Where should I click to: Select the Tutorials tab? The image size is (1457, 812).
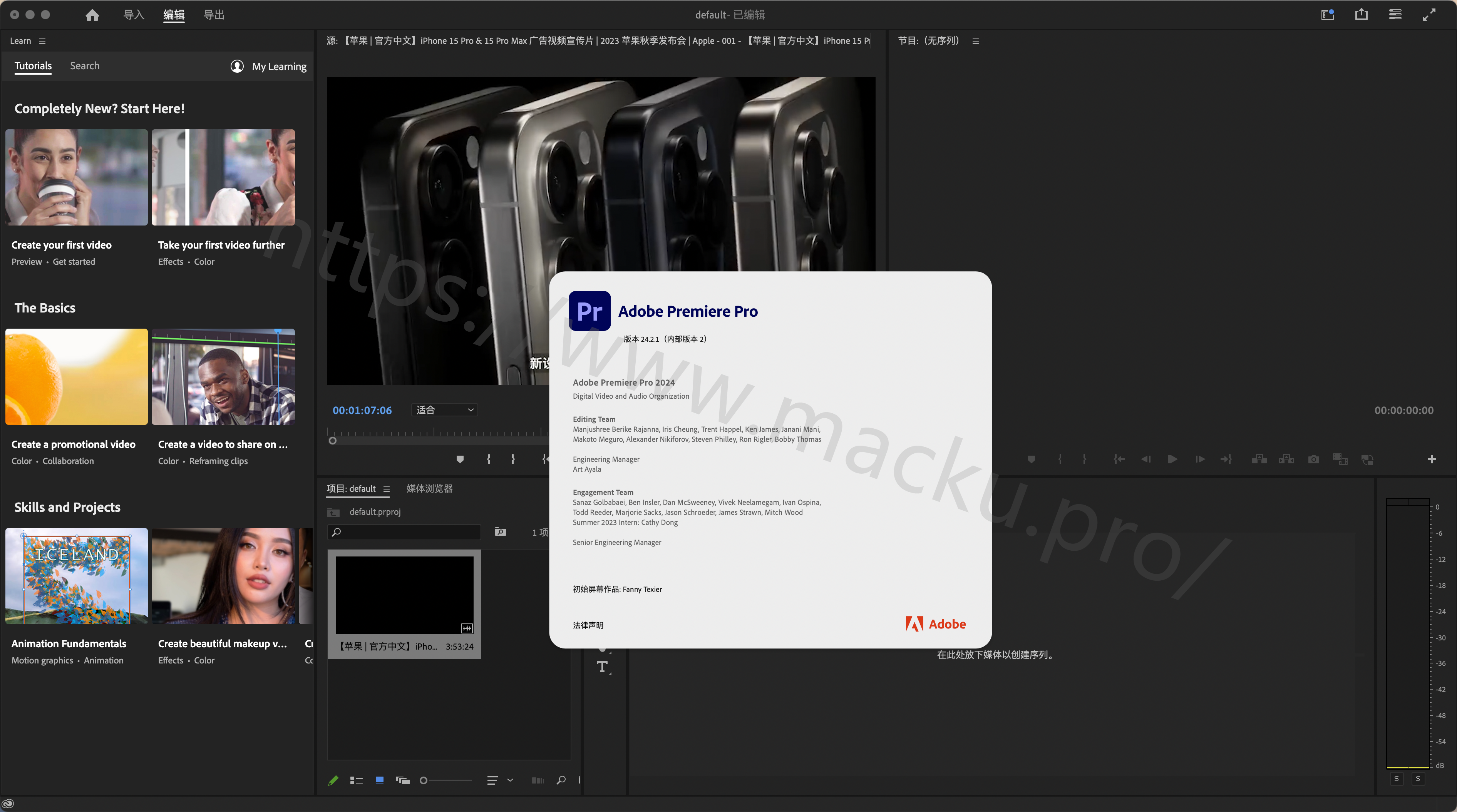[33, 65]
